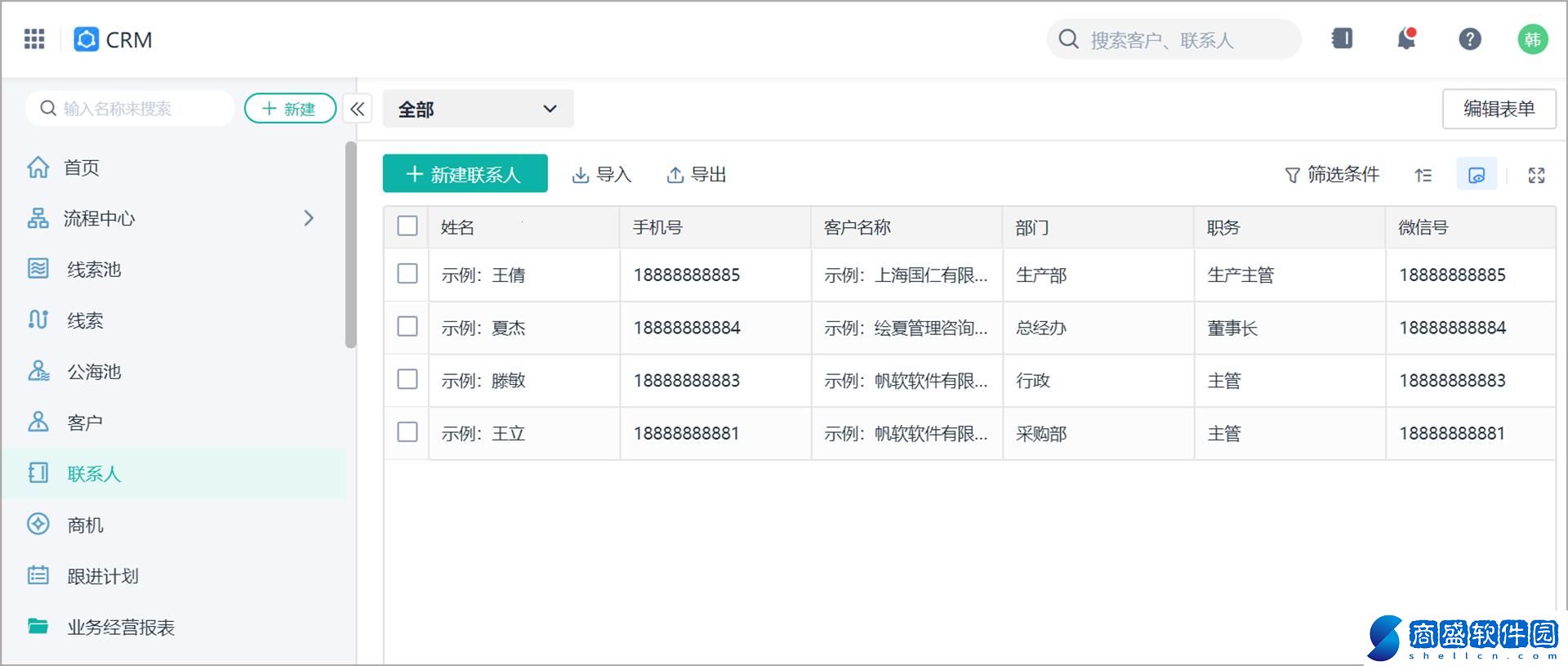This screenshot has width=1568, height=666.
Task: Open the user avatar 韩
Action: coord(1532,39)
